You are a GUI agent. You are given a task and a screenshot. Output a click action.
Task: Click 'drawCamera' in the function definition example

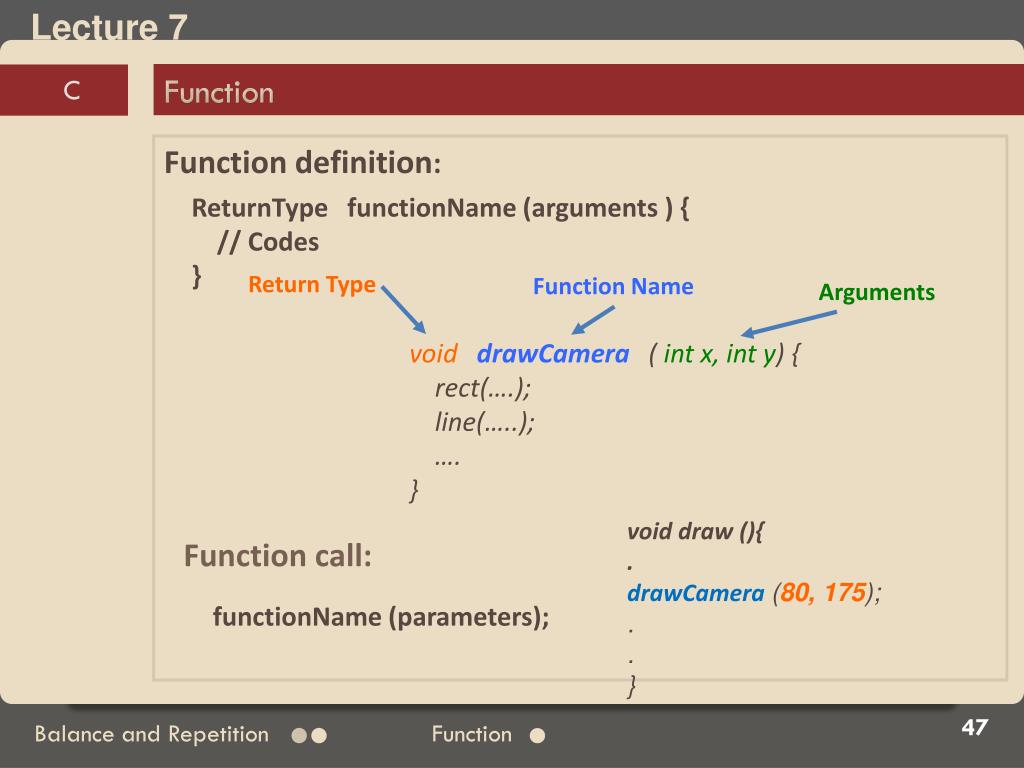click(x=553, y=354)
